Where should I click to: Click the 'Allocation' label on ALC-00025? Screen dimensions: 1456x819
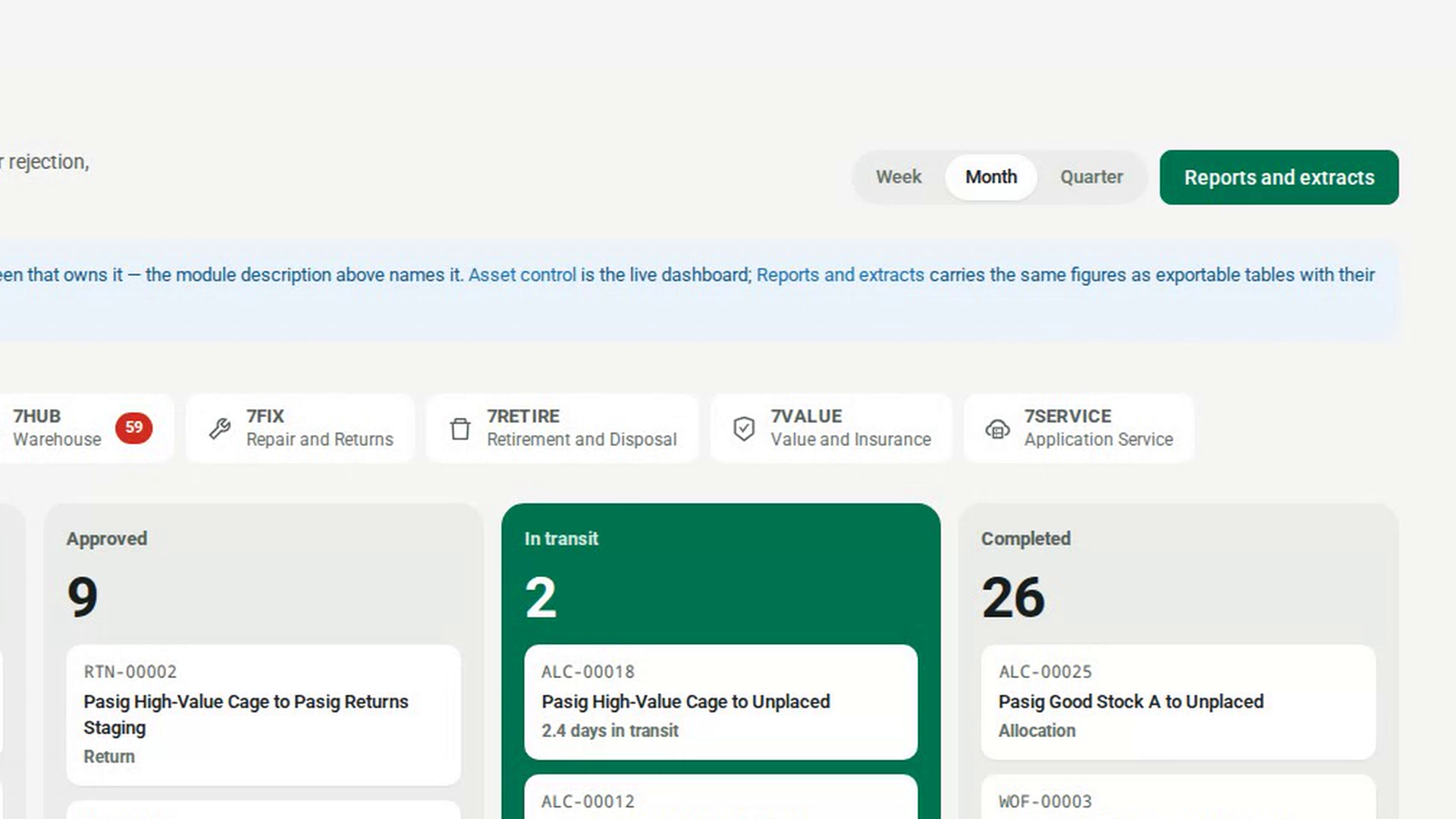pyautogui.click(x=1037, y=730)
